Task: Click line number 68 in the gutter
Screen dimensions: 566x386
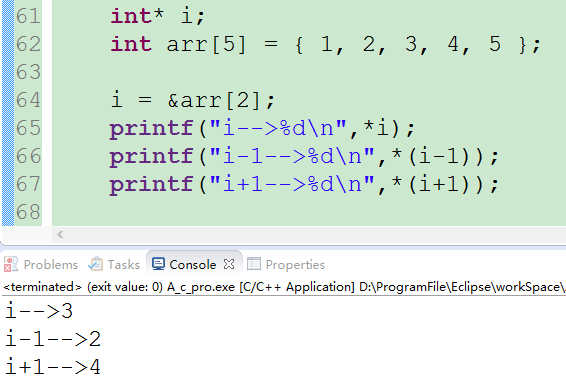Action: pyautogui.click(x=28, y=212)
